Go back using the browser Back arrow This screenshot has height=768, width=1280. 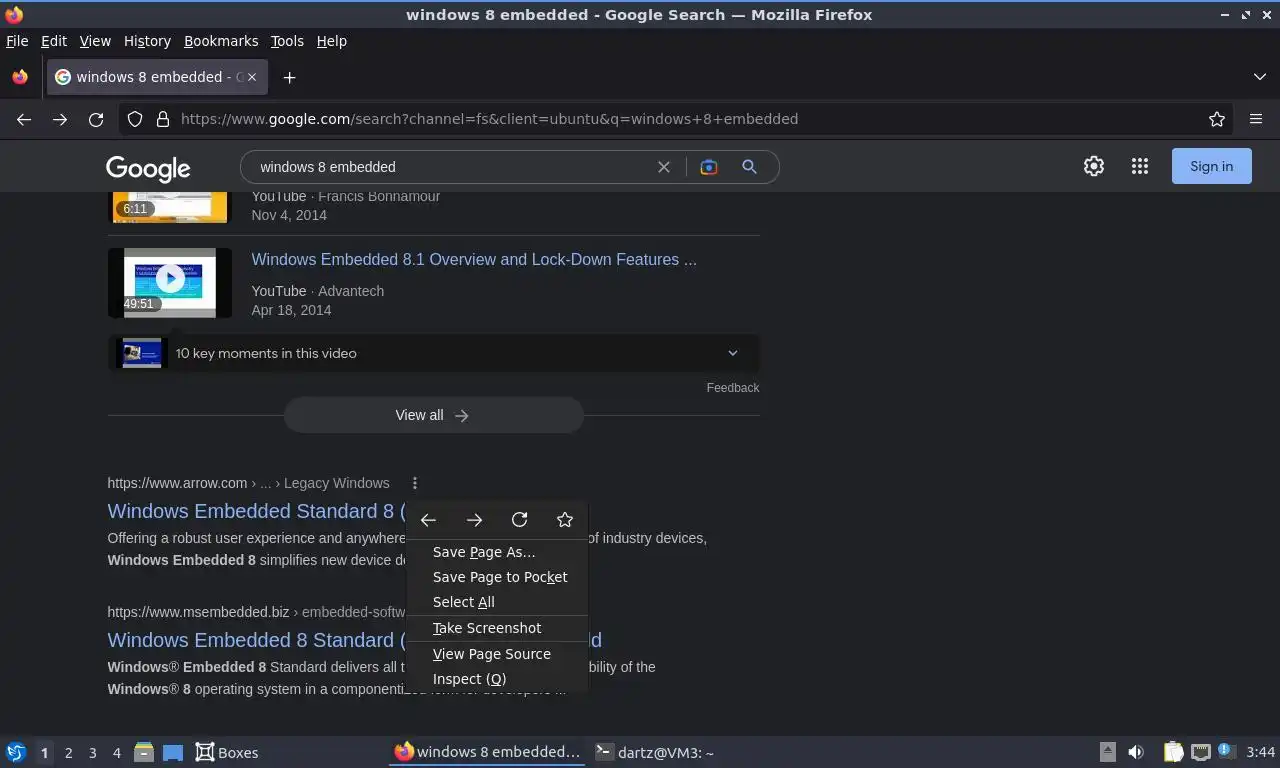[24, 119]
